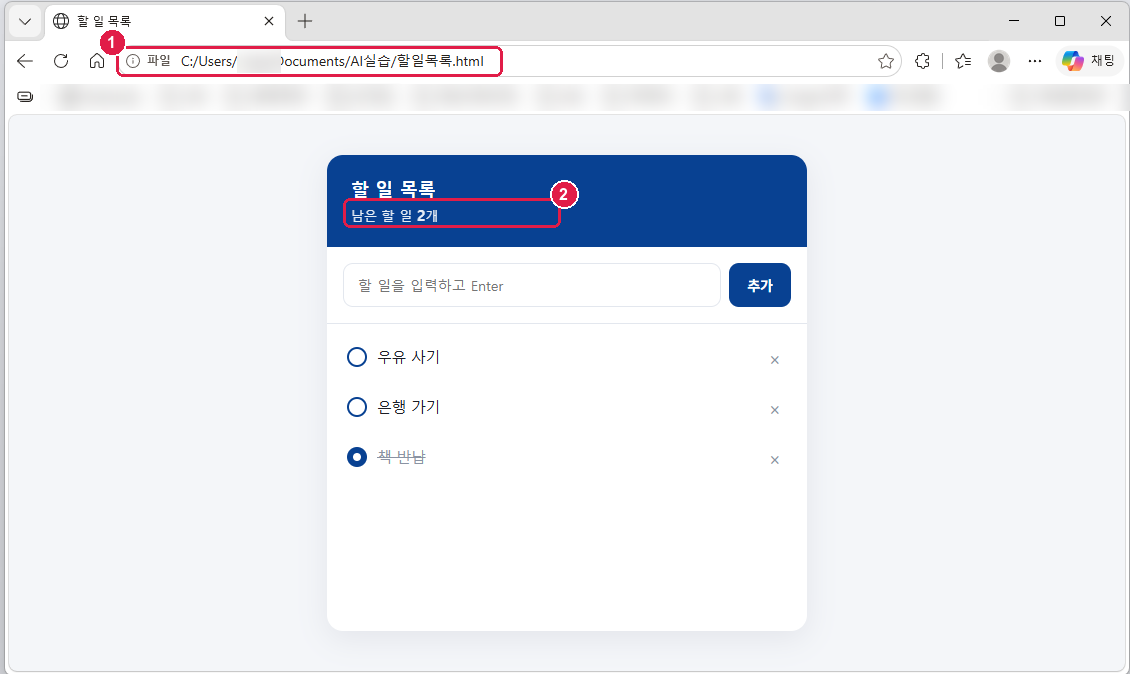This screenshot has width=1130, height=674.
Task: Click the 남은 할 일 2개 counter
Action: [x=394, y=216]
